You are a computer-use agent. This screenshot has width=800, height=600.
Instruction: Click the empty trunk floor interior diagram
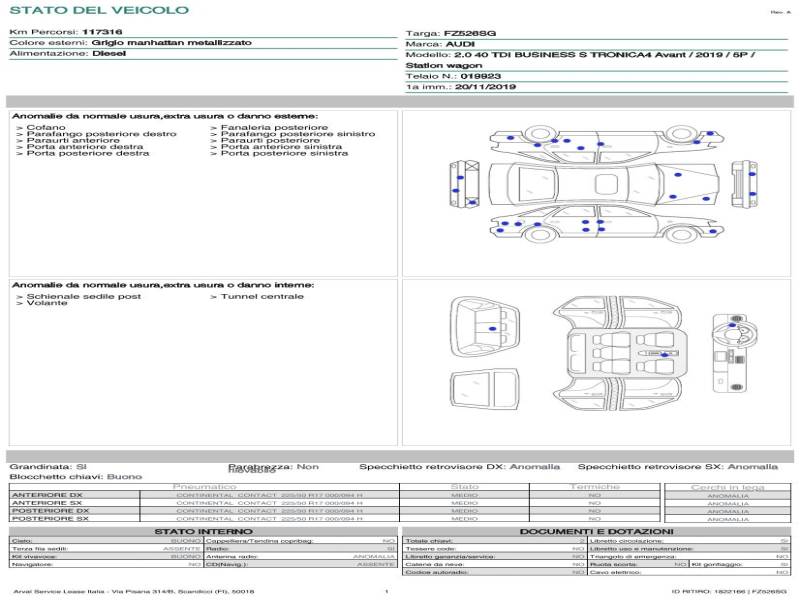point(485,390)
